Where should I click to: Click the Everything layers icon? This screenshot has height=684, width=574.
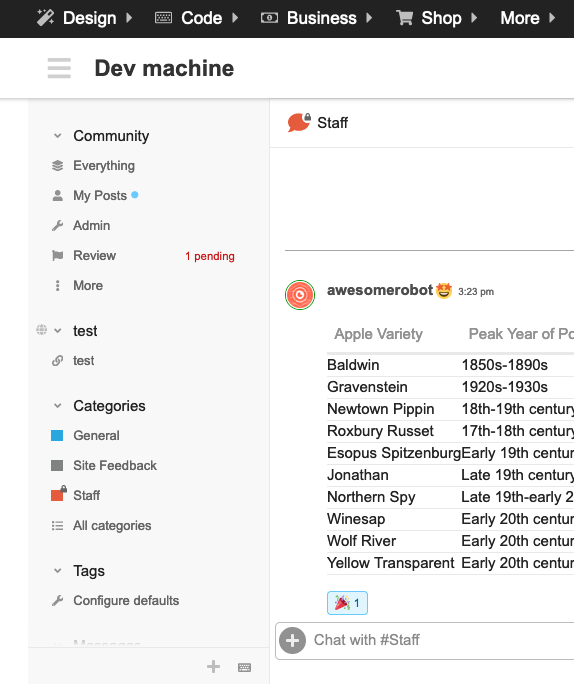click(58, 166)
